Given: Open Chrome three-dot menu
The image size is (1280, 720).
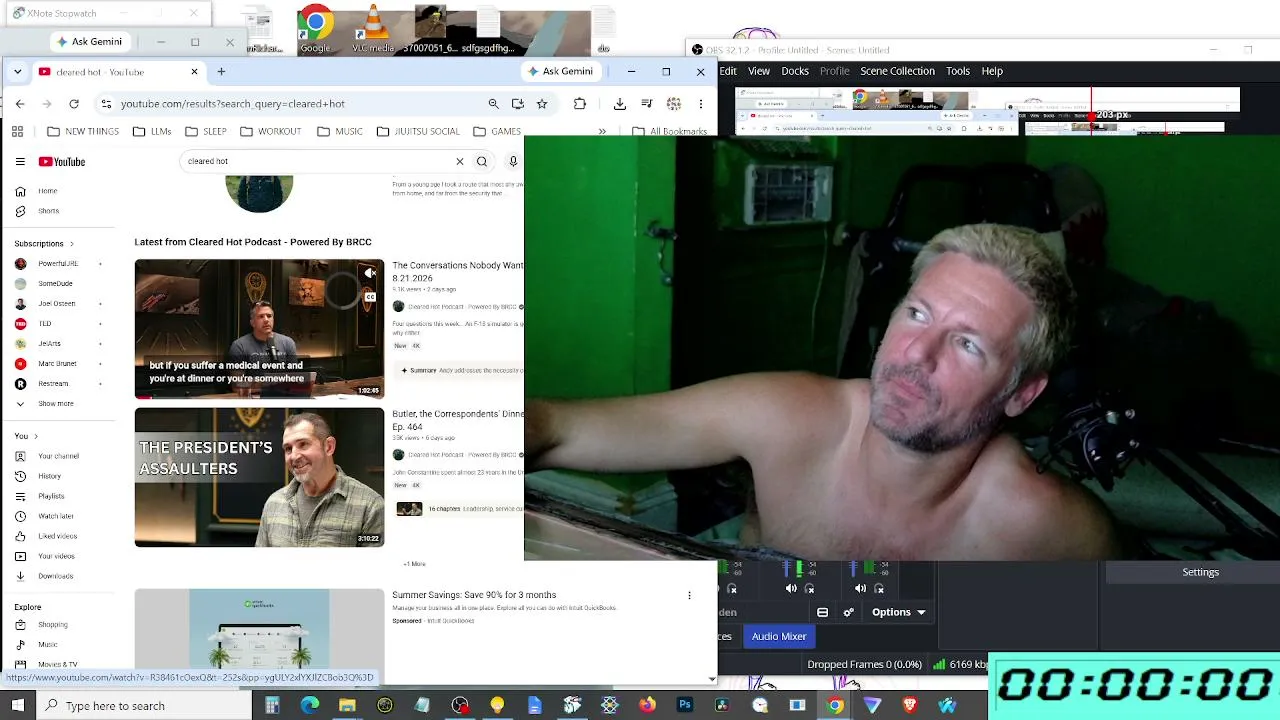Looking at the screenshot, I should (701, 103).
